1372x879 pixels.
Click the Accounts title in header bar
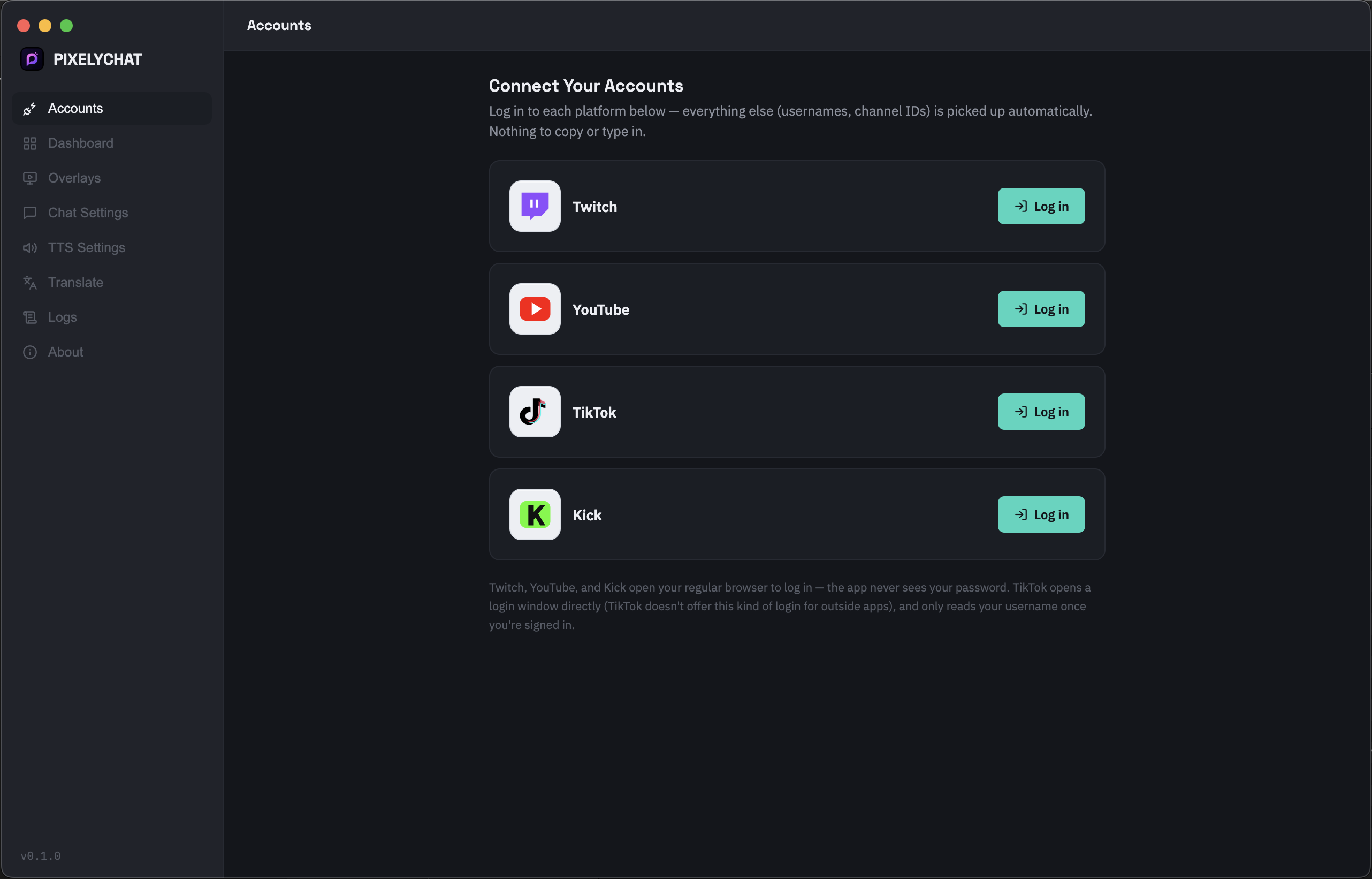tap(279, 25)
